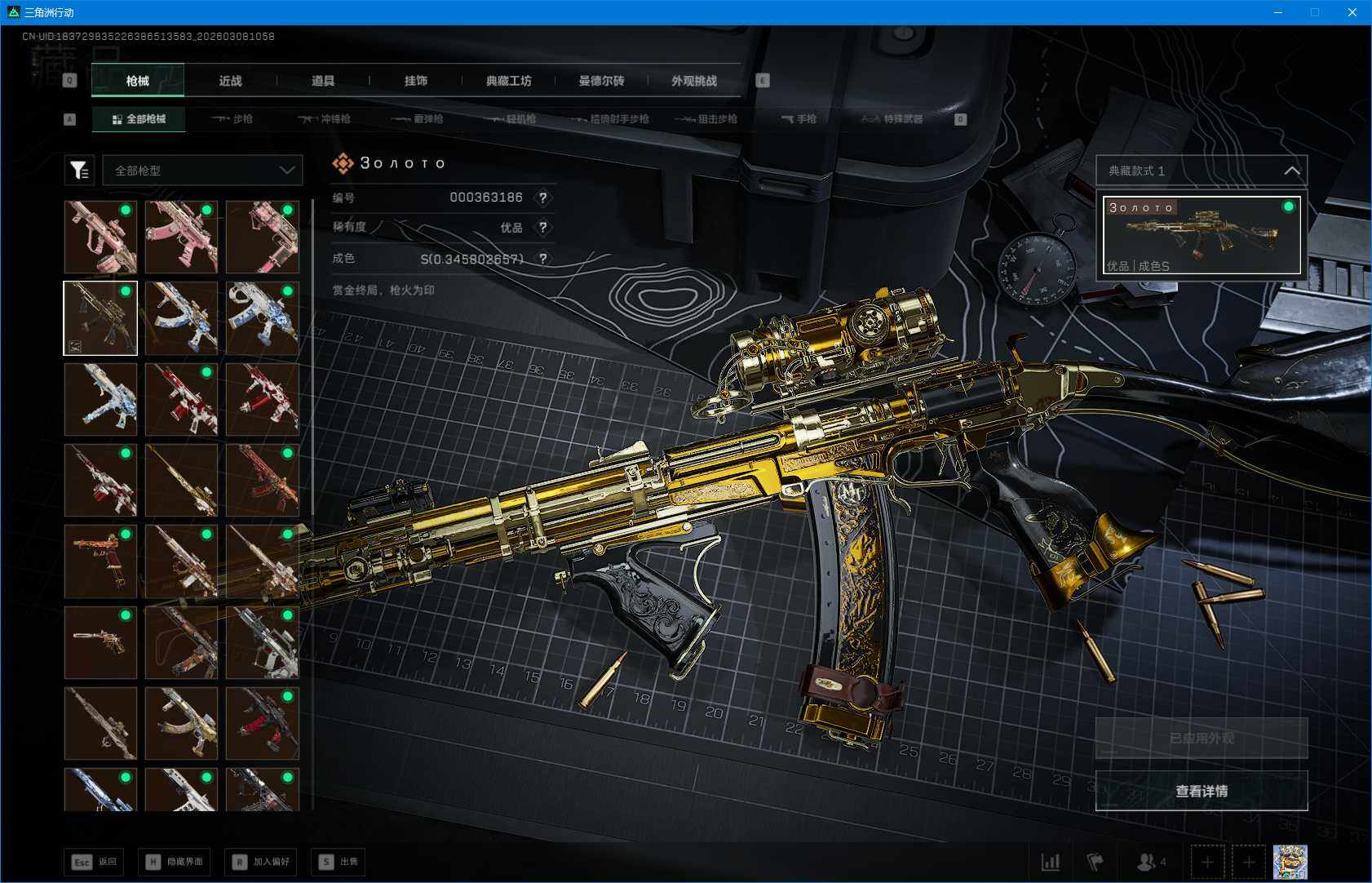Click the A key previous-category icon
The height and width of the screenshot is (883, 1372).
[x=70, y=119]
